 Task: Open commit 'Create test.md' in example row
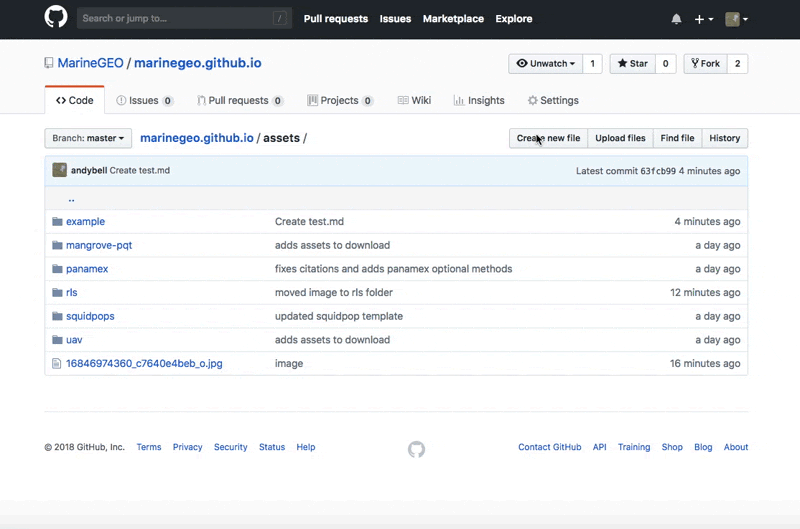pyautogui.click(x=309, y=221)
